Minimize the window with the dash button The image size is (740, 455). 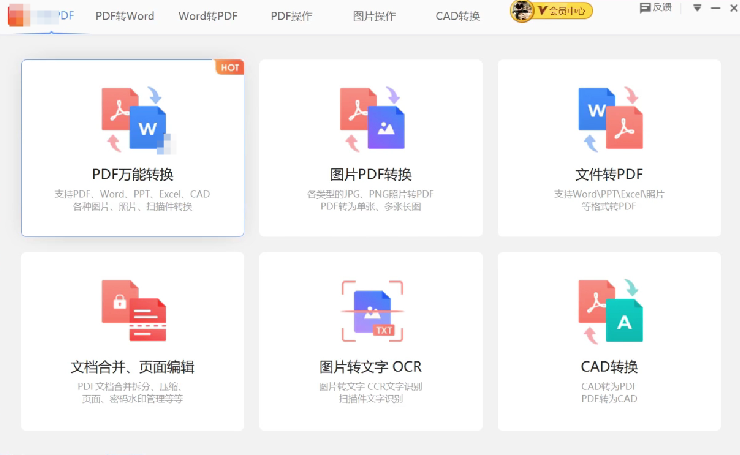click(715, 8)
